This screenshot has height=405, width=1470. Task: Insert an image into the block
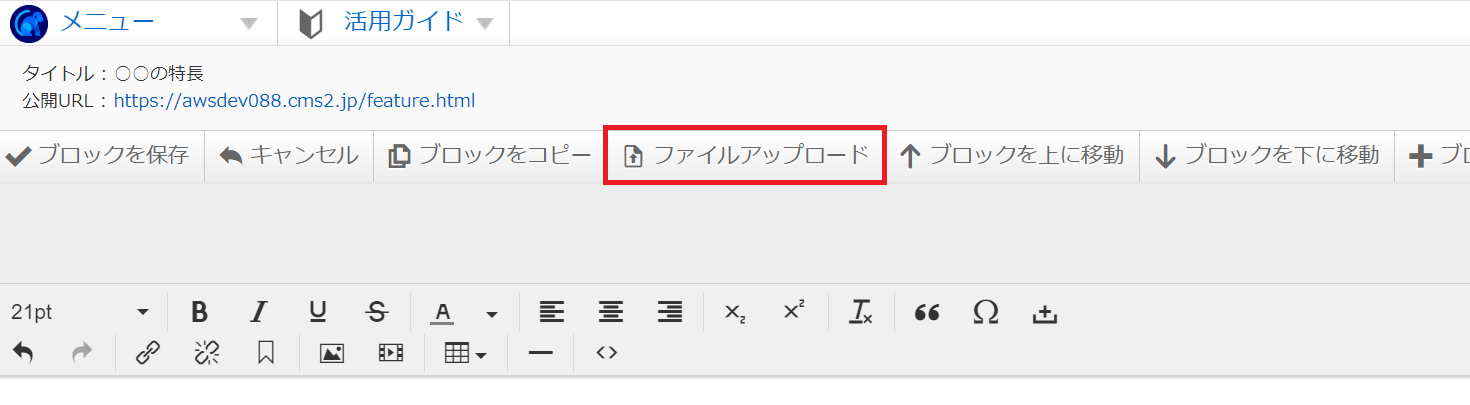[x=332, y=352]
